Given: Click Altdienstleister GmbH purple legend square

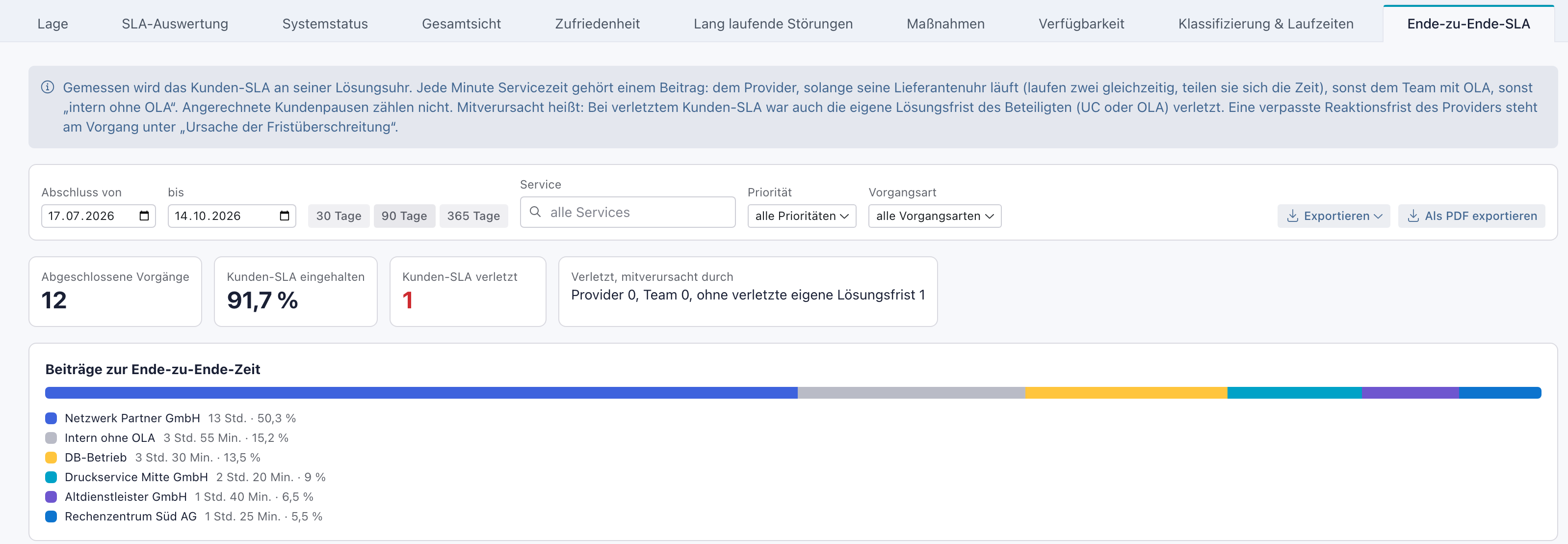Looking at the screenshot, I should coord(51,496).
